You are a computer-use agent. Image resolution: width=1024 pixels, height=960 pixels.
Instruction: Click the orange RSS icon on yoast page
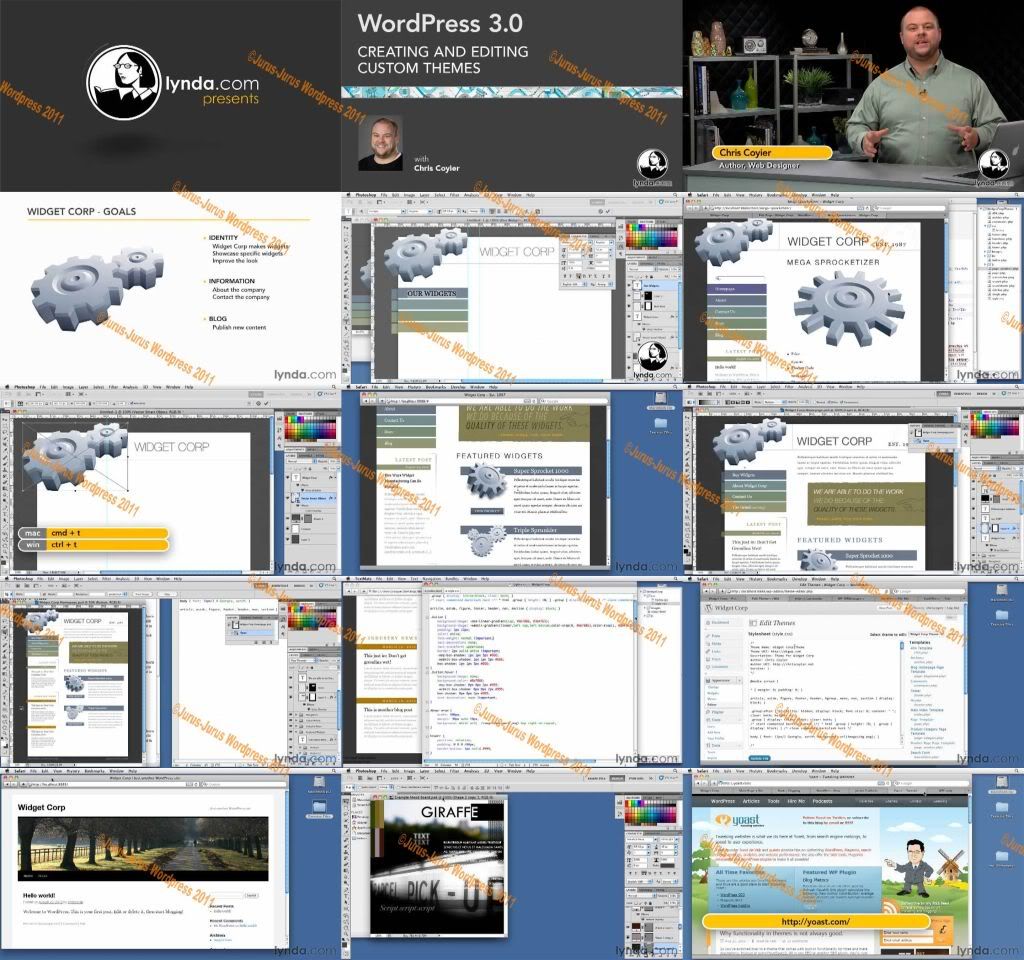pos(891,906)
